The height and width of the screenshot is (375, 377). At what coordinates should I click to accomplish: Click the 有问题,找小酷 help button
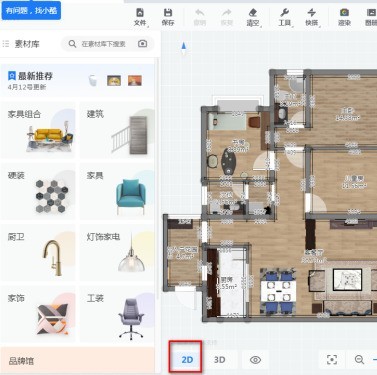coord(31,11)
